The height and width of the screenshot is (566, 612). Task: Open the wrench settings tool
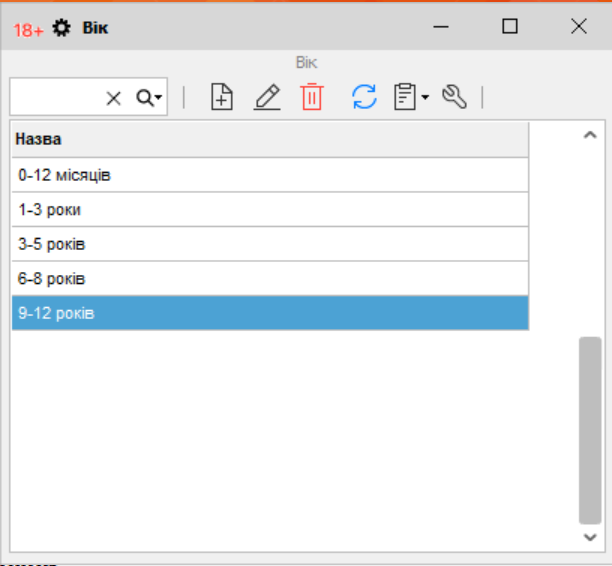(x=454, y=97)
